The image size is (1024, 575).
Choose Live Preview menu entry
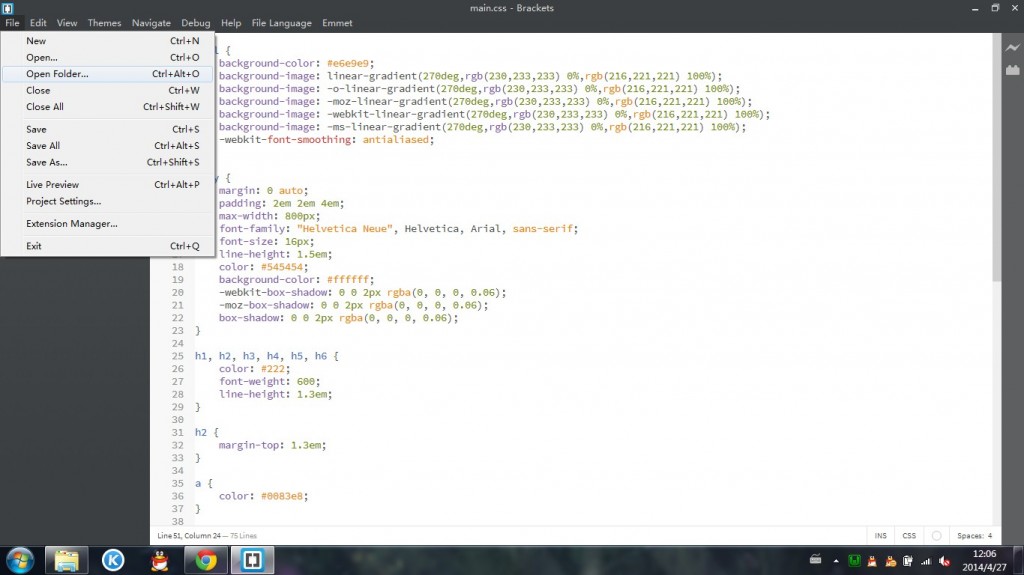click(x=107, y=185)
